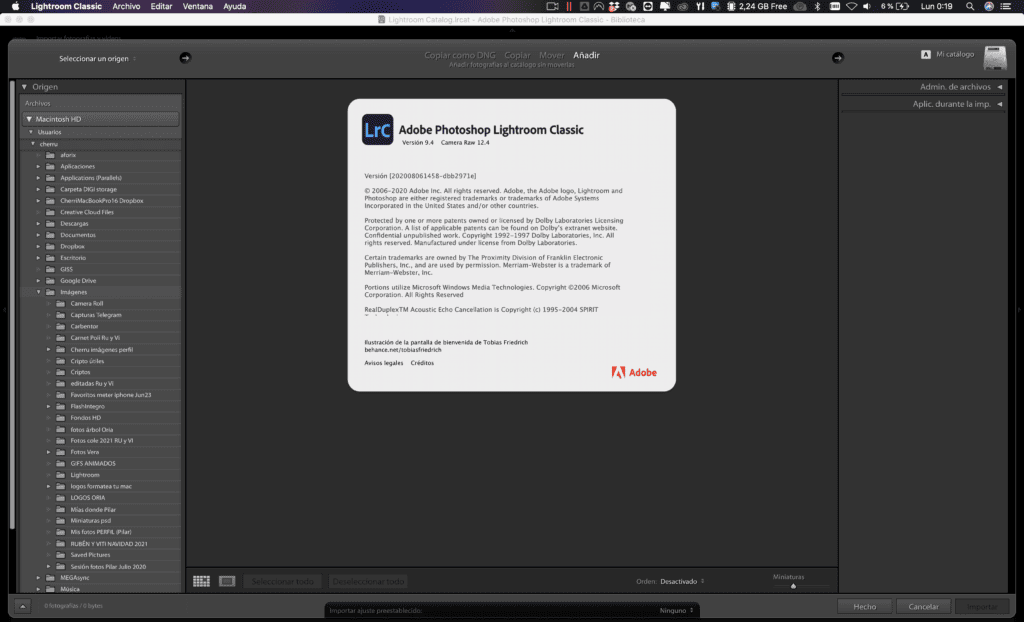This screenshot has height=622, width=1024.
Task: Open the Seleccionar un origen dropdown
Action: [x=97, y=58]
